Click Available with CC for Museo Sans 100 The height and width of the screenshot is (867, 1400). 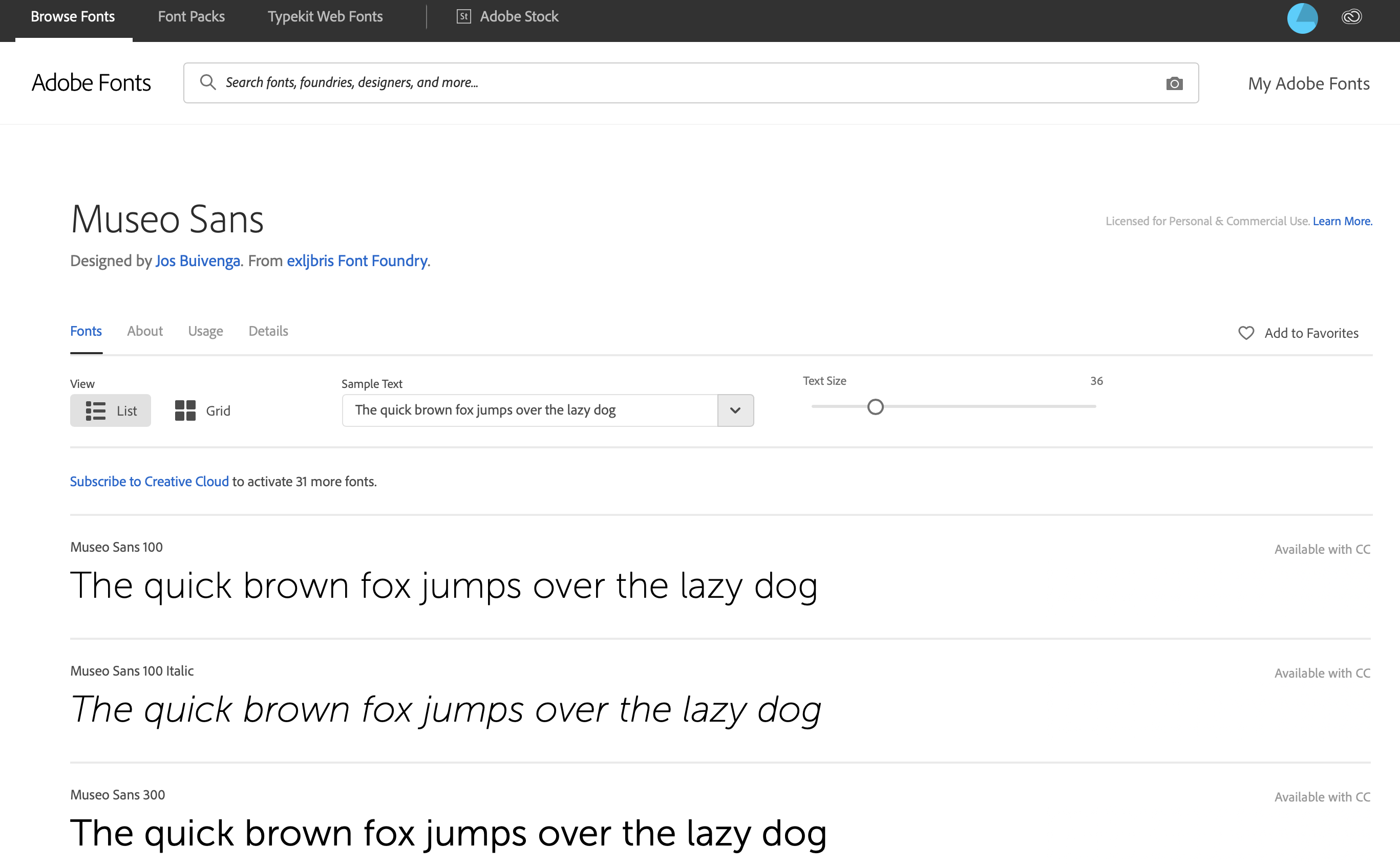click(1322, 549)
